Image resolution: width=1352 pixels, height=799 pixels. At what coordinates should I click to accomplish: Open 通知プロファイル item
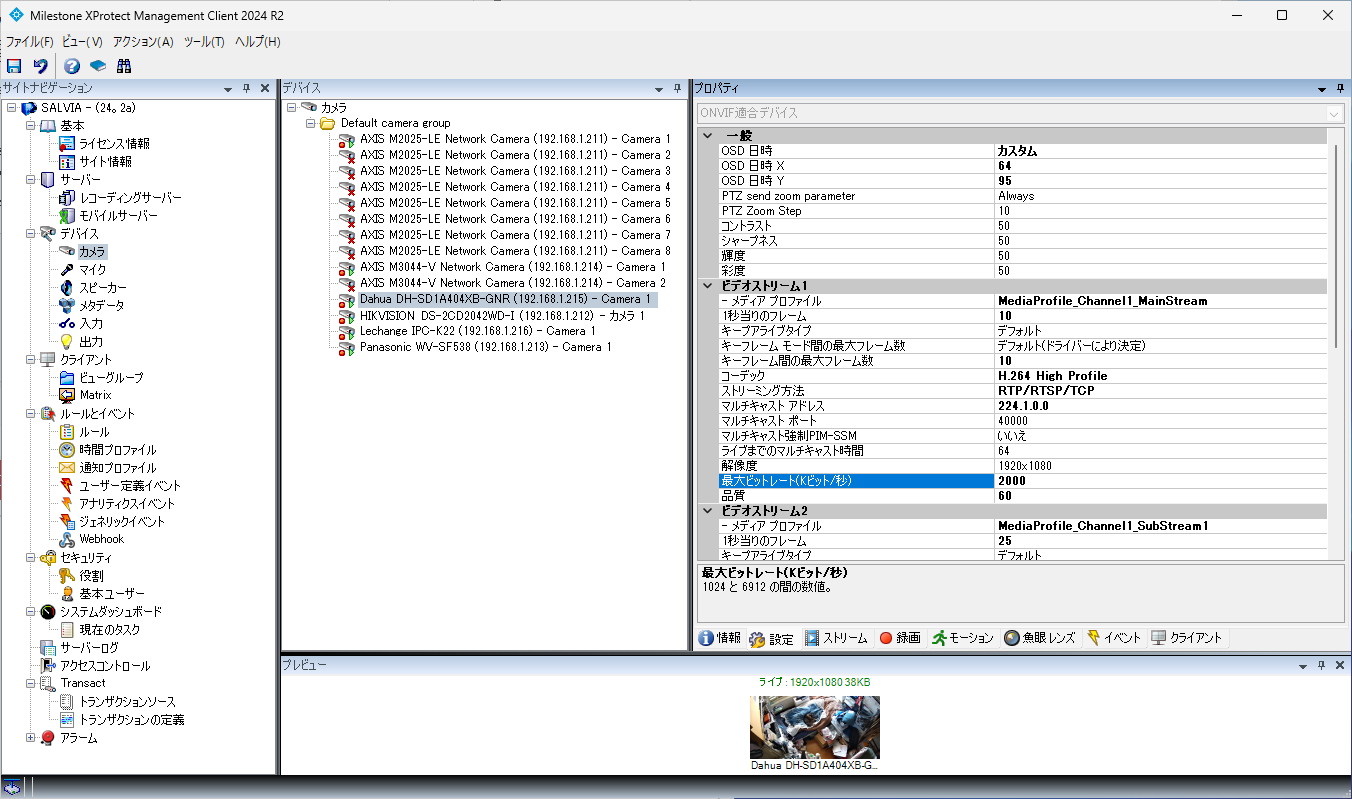point(117,468)
